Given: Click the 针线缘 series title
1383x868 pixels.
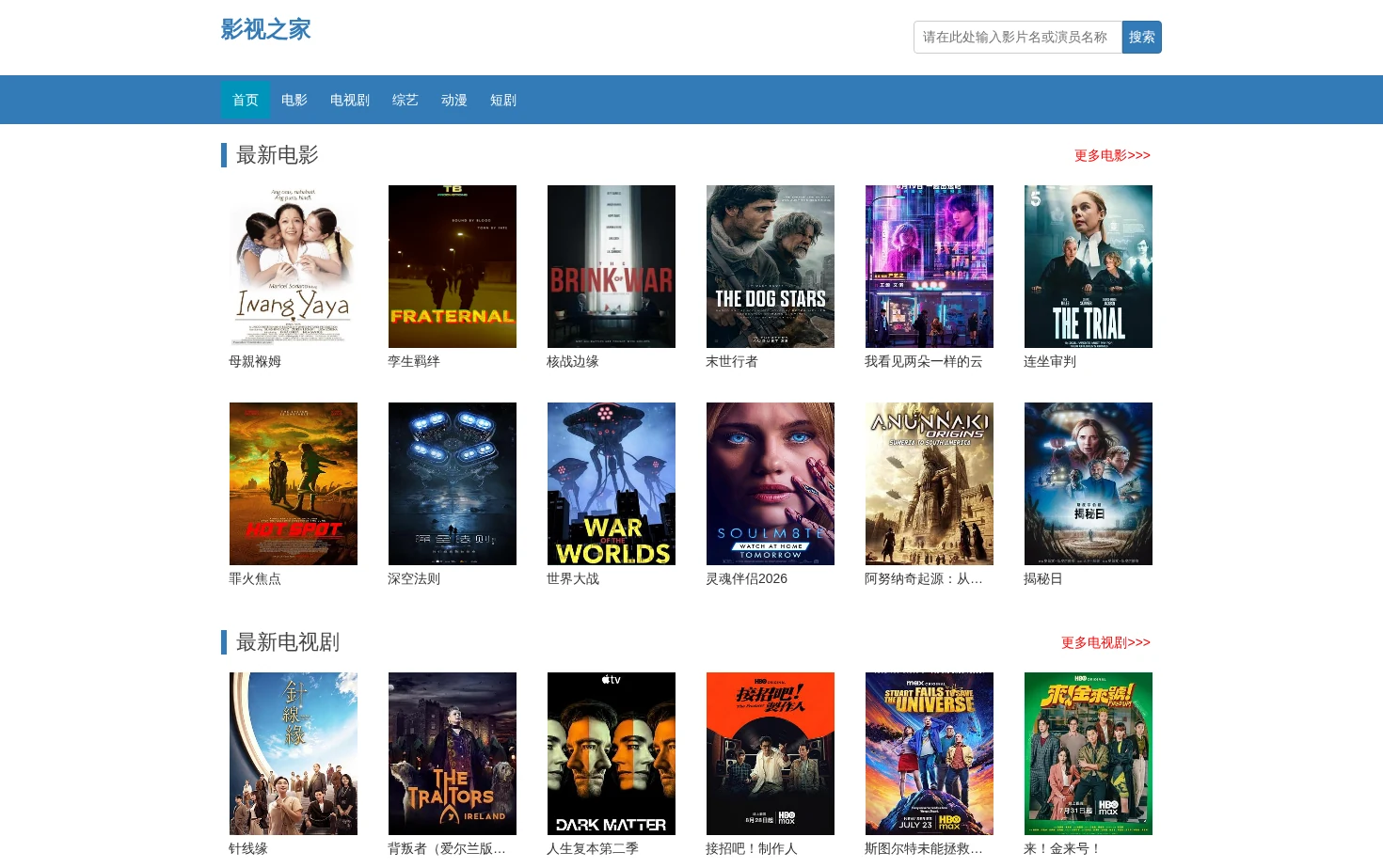Looking at the screenshot, I should coord(248,848).
